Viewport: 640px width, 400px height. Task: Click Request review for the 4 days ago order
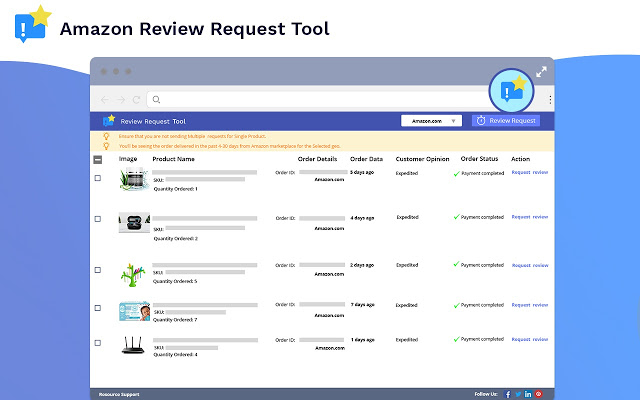(529, 217)
